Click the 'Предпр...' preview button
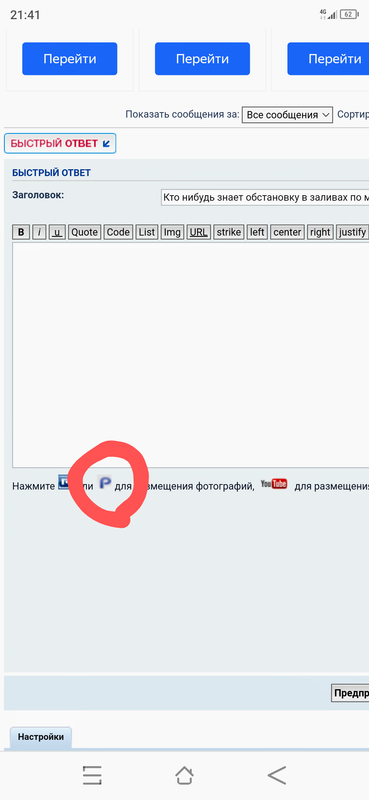Viewport: 369px width, 800px height. 350,693
